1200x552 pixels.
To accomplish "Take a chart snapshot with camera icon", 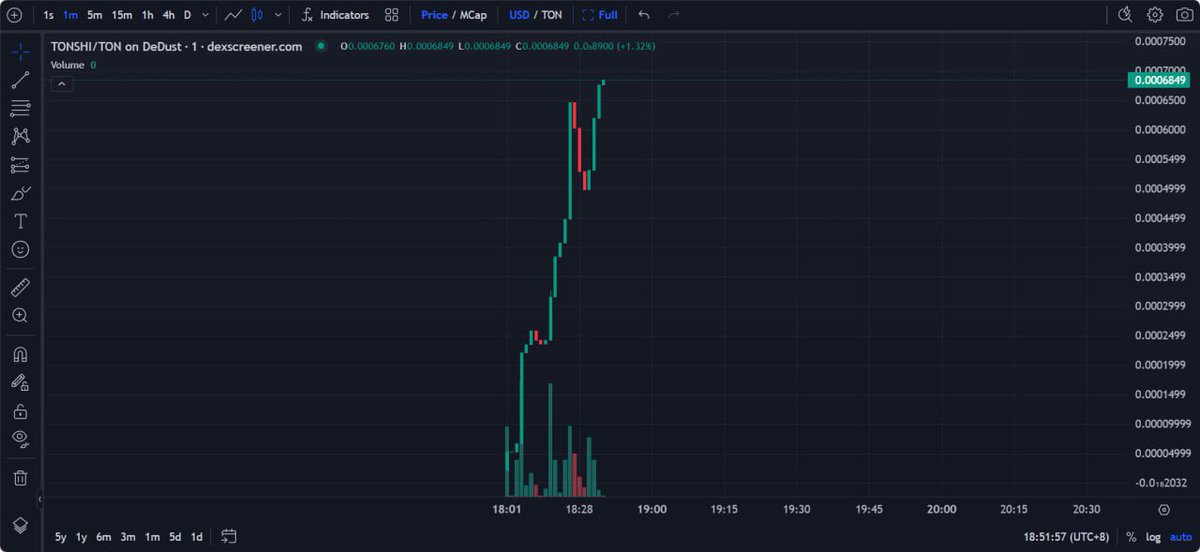I will pos(1184,15).
